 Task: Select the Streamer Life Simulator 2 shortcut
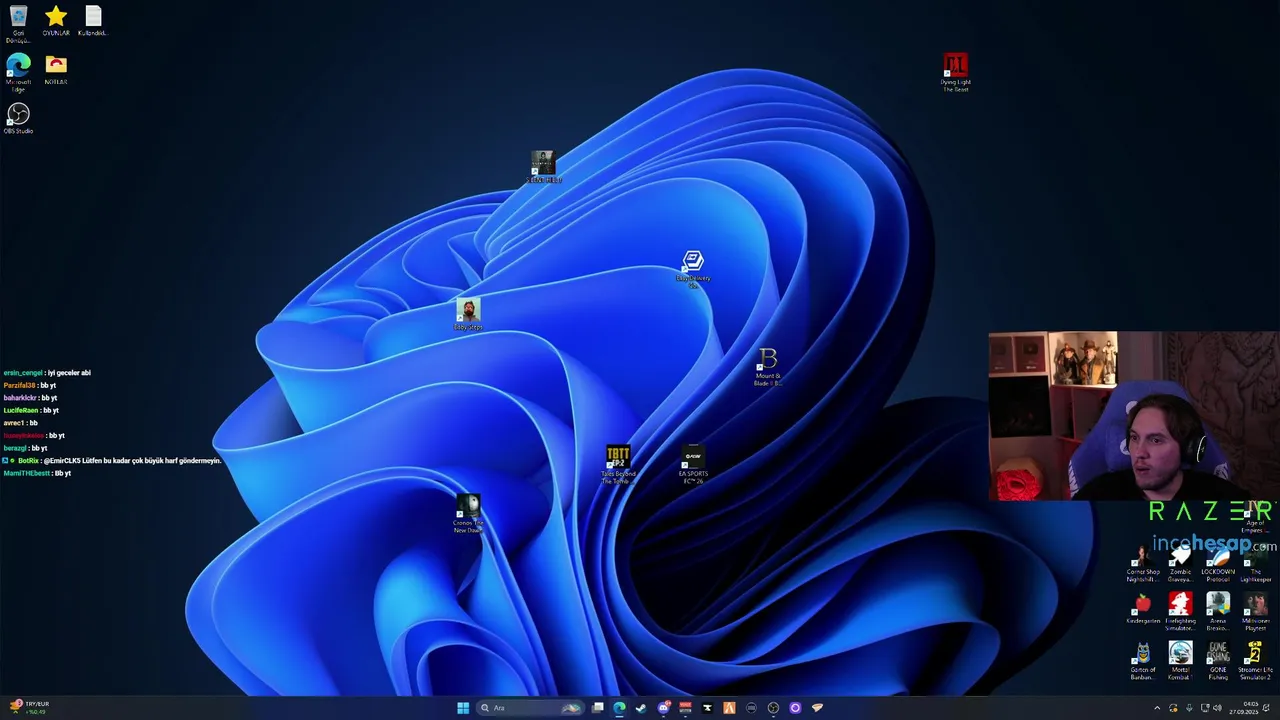pyautogui.click(x=1255, y=661)
